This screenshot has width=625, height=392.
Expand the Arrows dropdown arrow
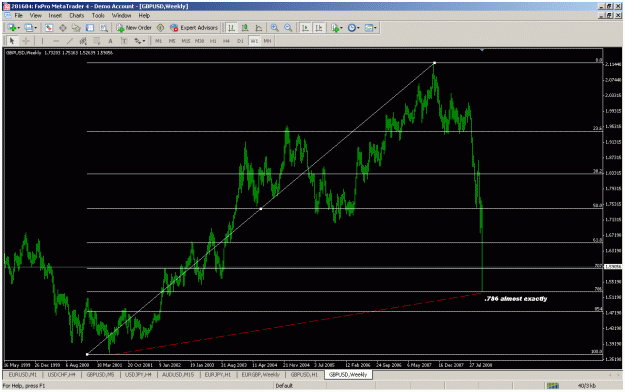point(144,41)
